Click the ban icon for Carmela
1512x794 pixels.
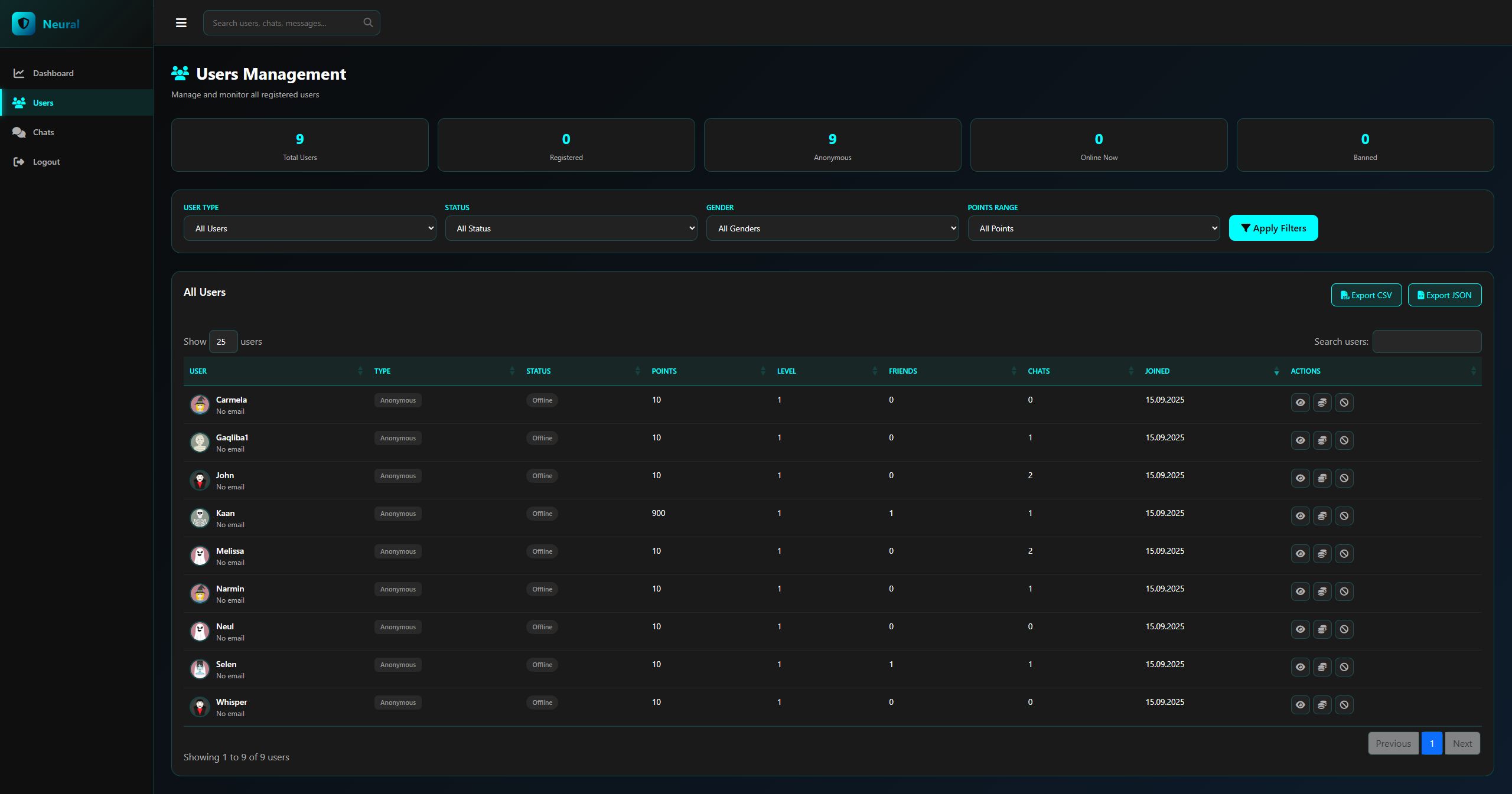point(1344,403)
